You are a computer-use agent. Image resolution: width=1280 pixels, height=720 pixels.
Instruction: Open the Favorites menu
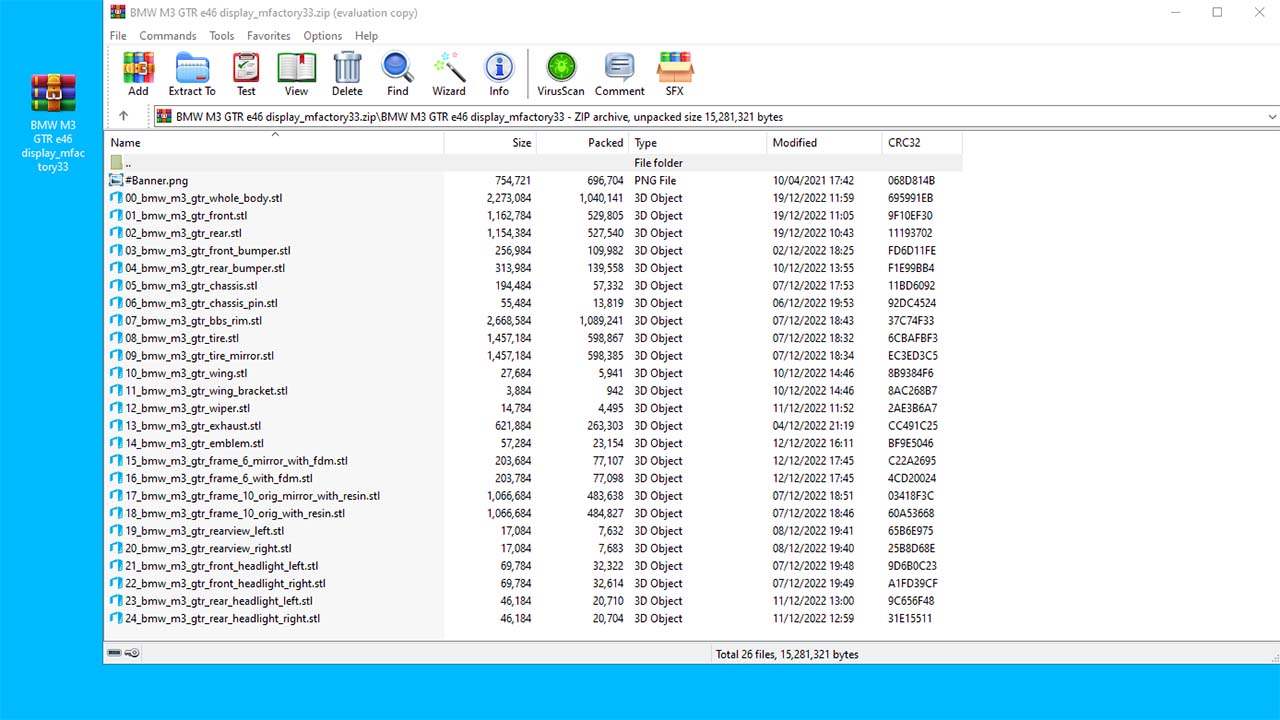pos(269,36)
